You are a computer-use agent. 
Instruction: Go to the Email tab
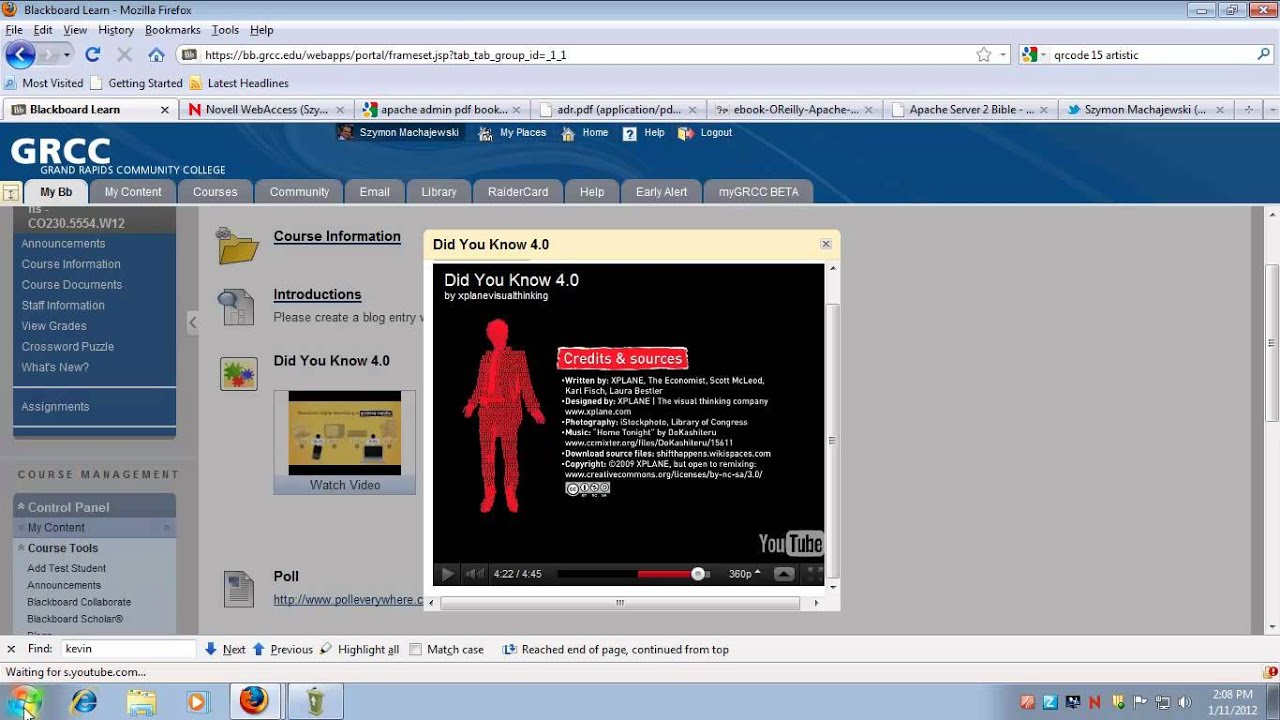click(374, 192)
